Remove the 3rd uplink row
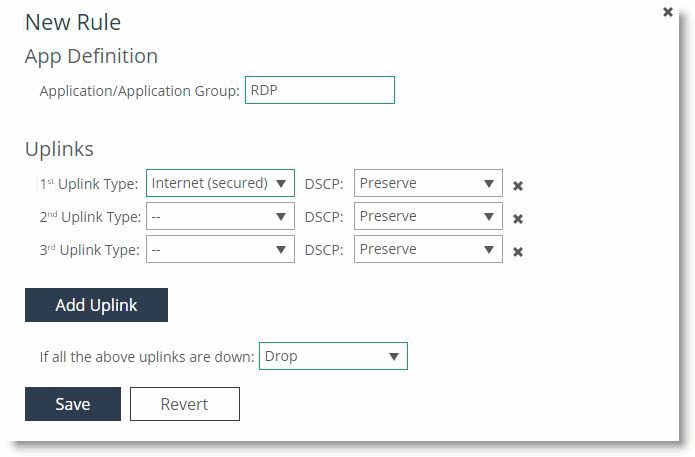This screenshot has width=695, height=457. 518,252
